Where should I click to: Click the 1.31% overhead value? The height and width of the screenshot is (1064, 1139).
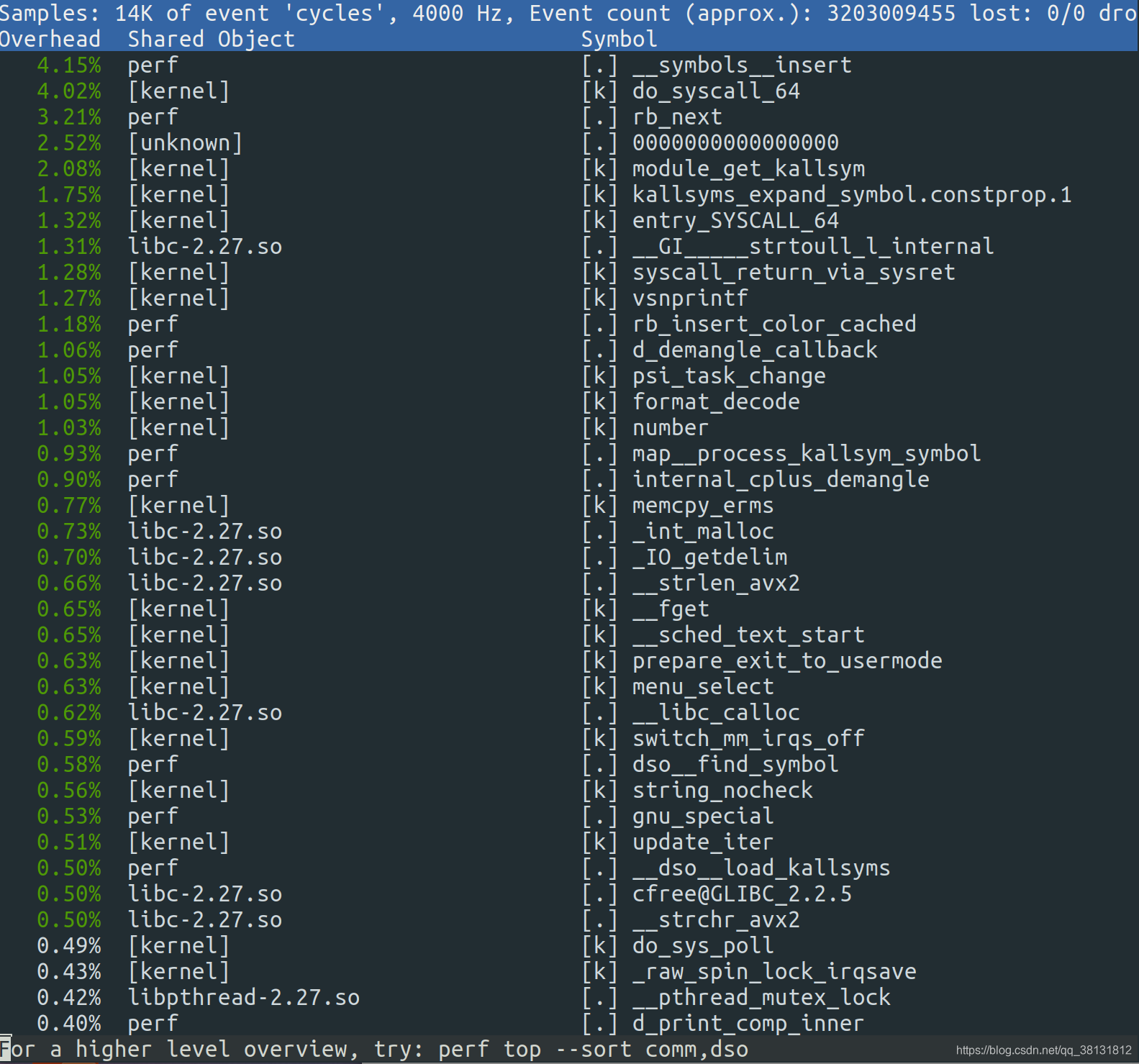coord(69,246)
